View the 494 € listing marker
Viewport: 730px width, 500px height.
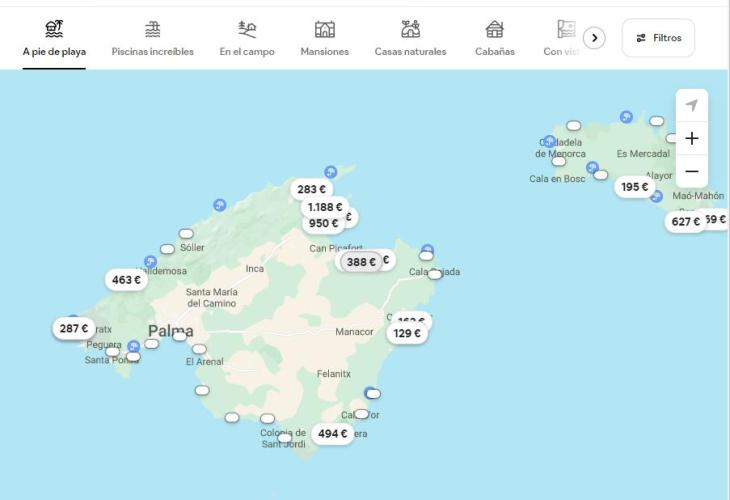pyautogui.click(x=332, y=433)
